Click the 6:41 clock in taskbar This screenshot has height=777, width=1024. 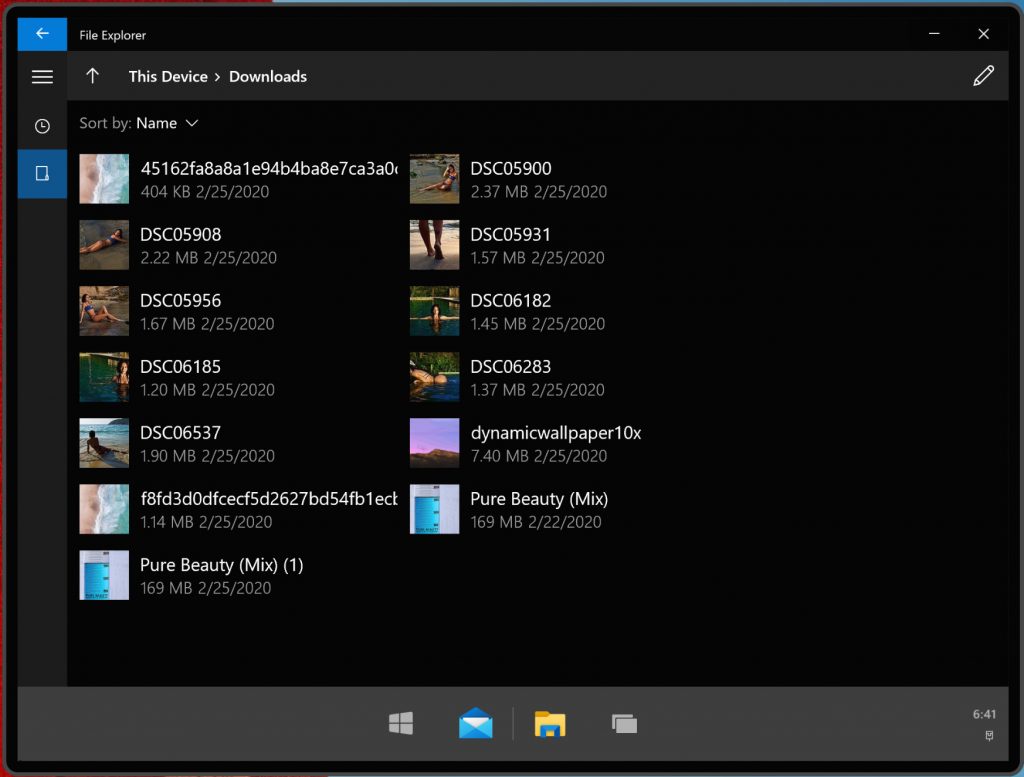984,715
